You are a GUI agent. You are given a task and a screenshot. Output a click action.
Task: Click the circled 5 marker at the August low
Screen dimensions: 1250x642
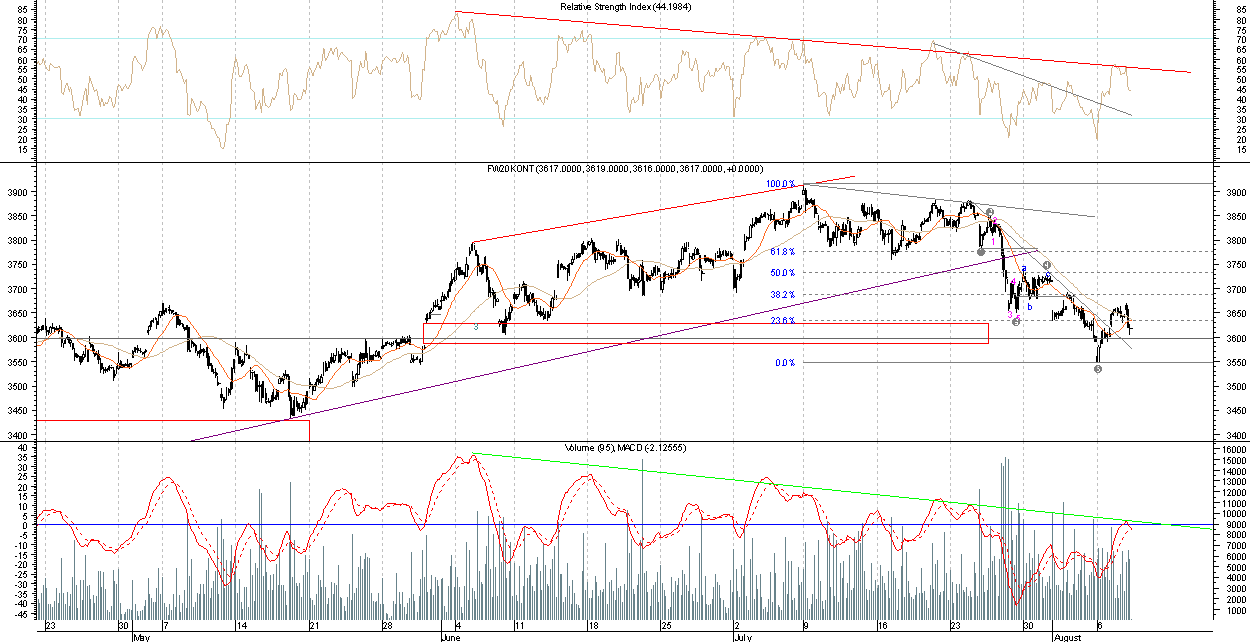tap(1098, 369)
